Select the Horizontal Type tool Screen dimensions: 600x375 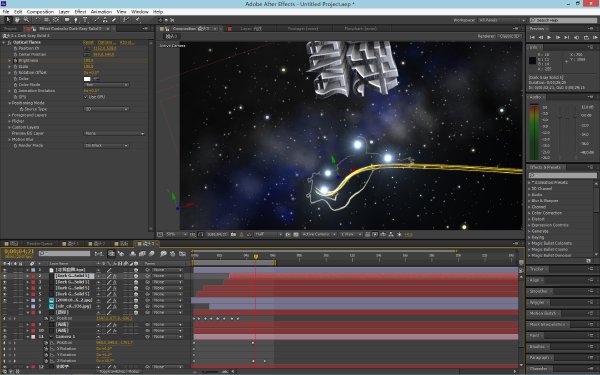[85, 20]
